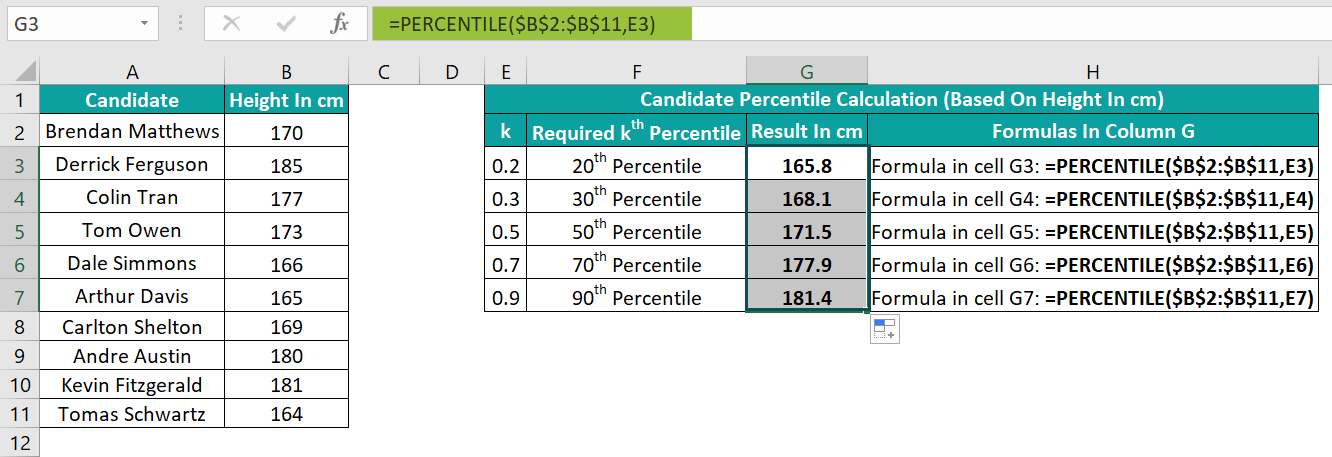Select cell with Colin Tran

(x=132, y=197)
